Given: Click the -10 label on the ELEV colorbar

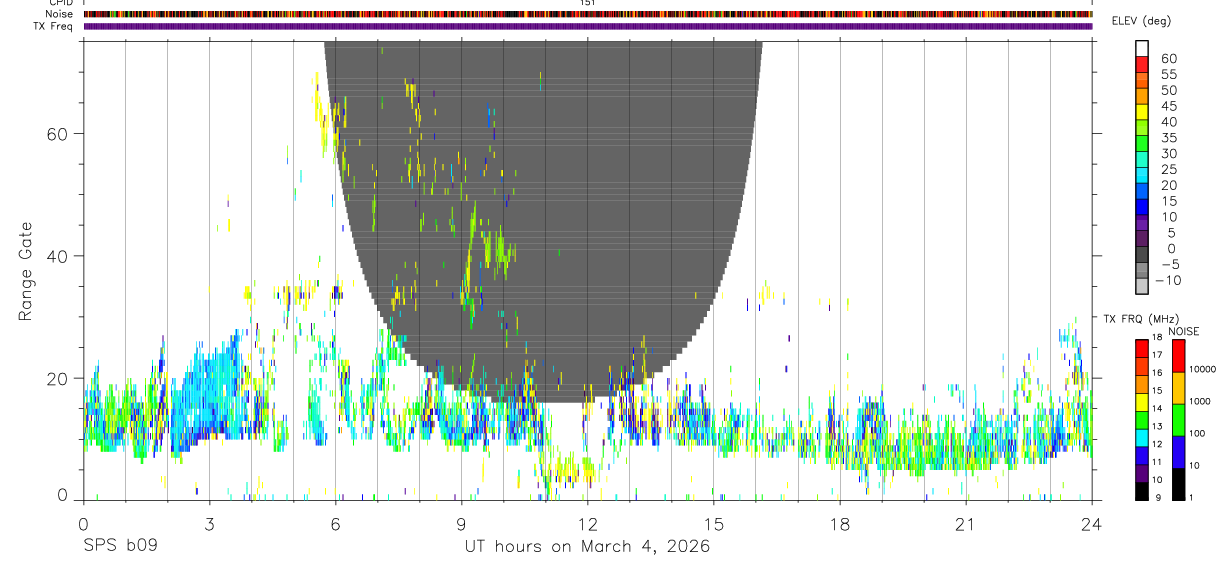Looking at the screenshot, I should tap(1168, 280).
